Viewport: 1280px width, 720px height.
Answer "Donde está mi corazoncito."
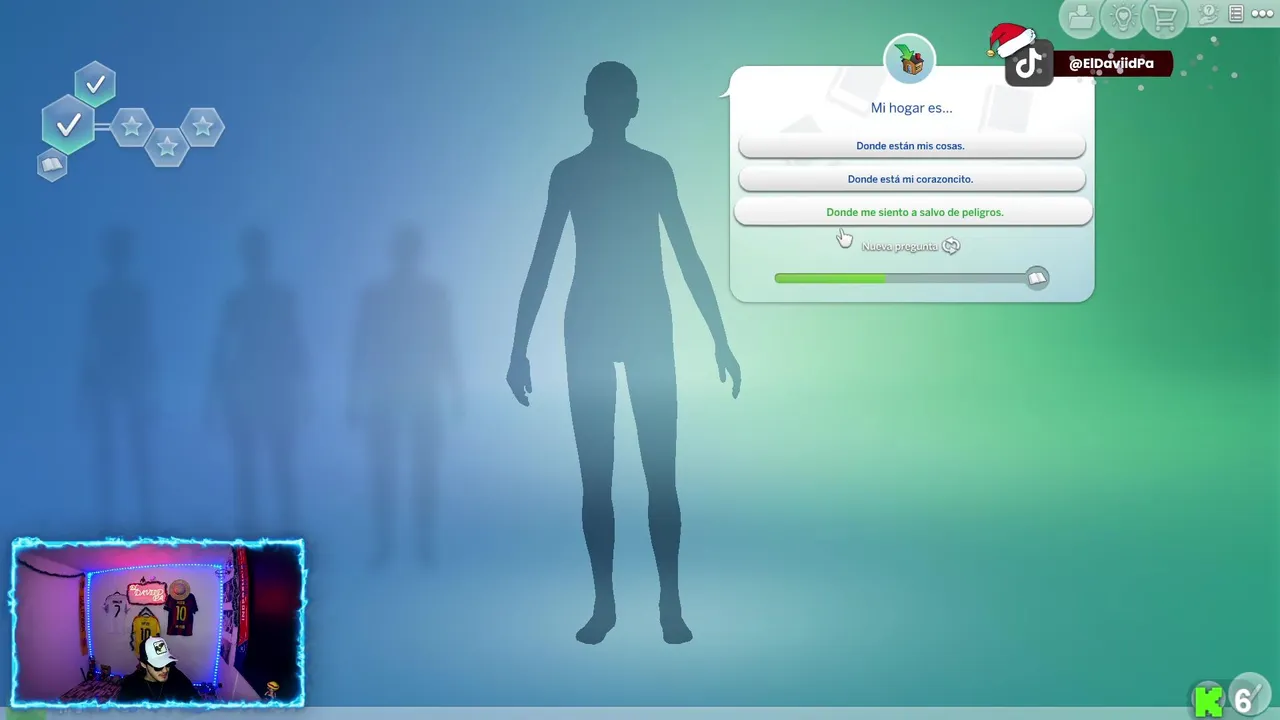click(911, 179)
